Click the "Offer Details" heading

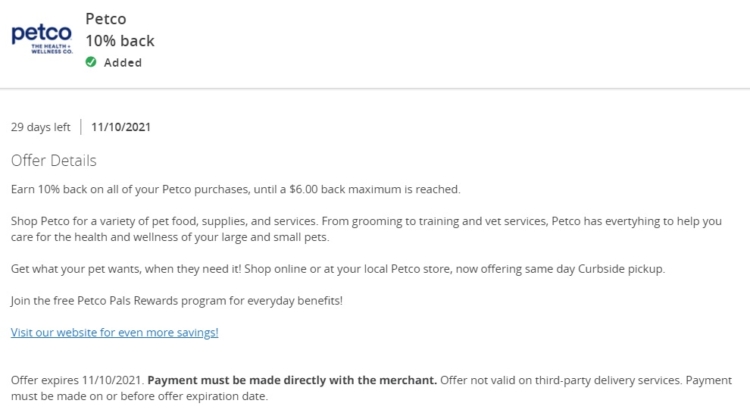pyautogui.click(x=54, y=161)
